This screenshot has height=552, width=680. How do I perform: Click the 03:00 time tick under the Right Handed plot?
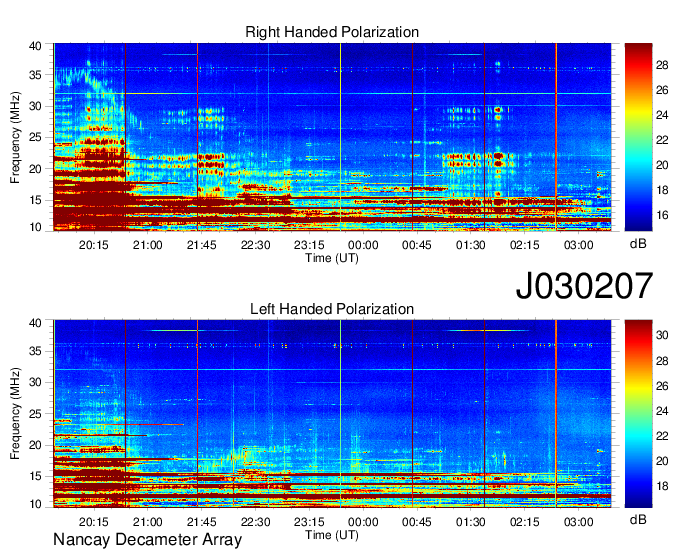click(579, 245)
